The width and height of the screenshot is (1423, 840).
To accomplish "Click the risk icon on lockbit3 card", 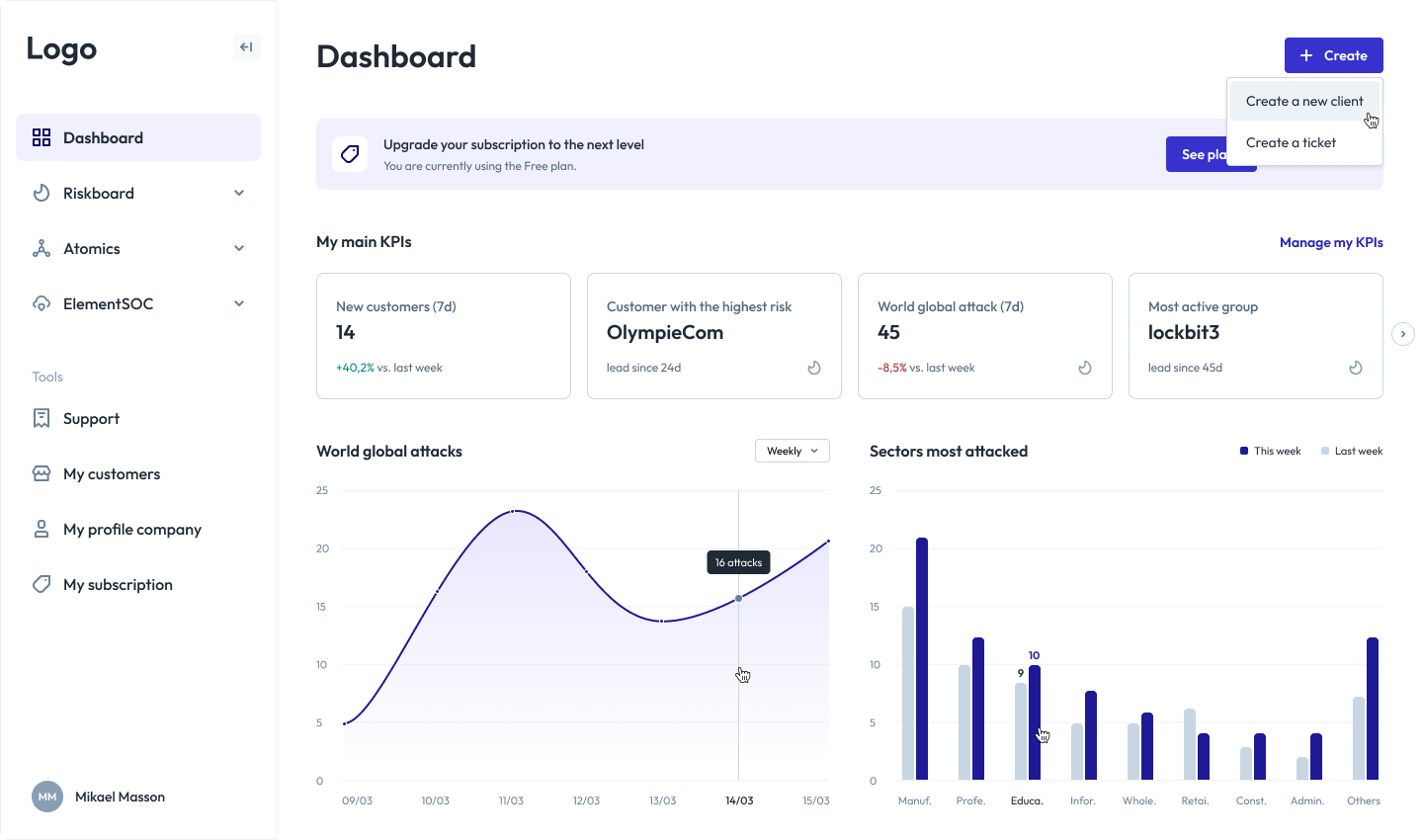I will [x=1356, y=368].
